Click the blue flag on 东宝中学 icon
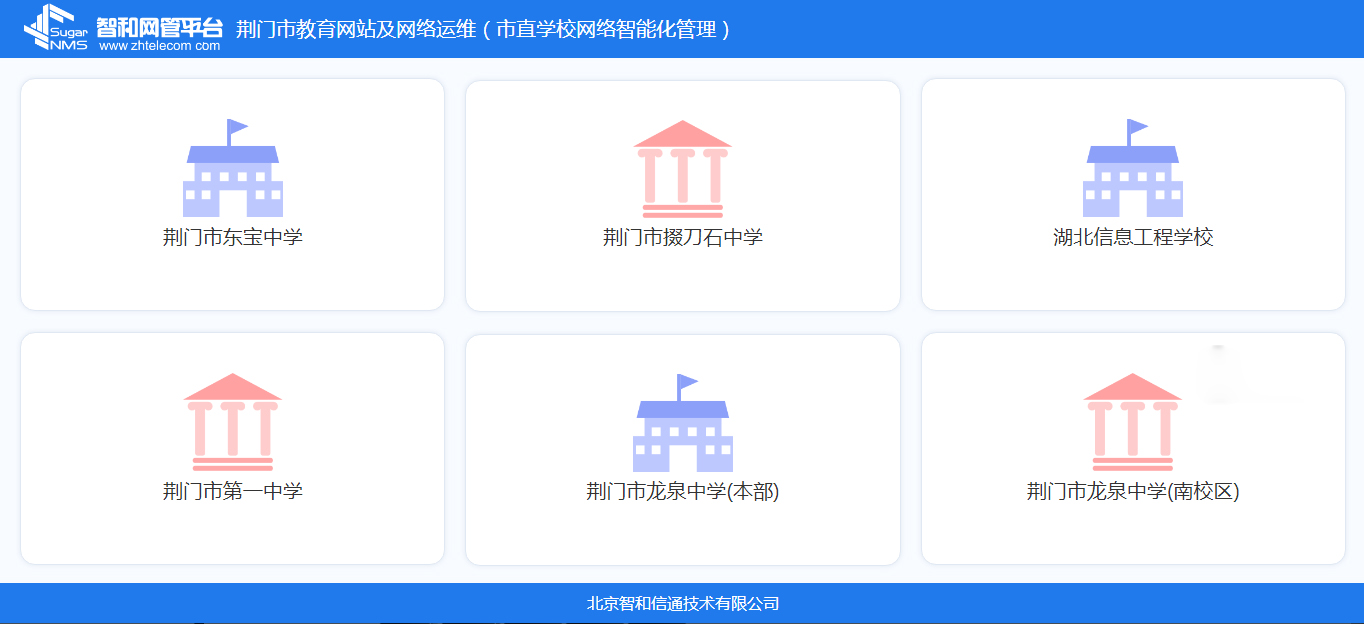Image resolution: width=1364 pixels, height=624 pixels. coord(237,126)
